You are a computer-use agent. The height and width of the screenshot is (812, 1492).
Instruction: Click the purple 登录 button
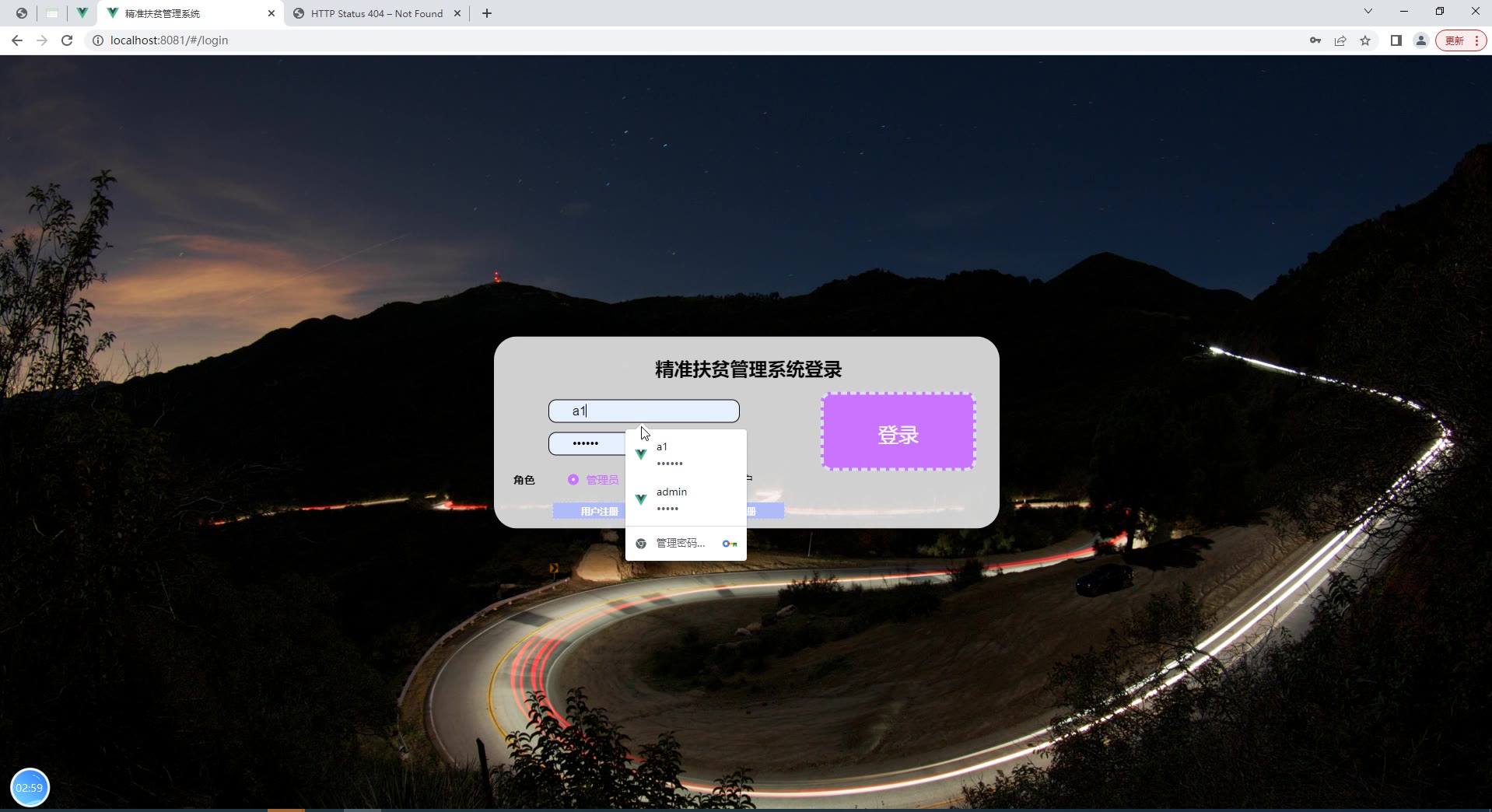pyautogui.click(x=898, y=432)
